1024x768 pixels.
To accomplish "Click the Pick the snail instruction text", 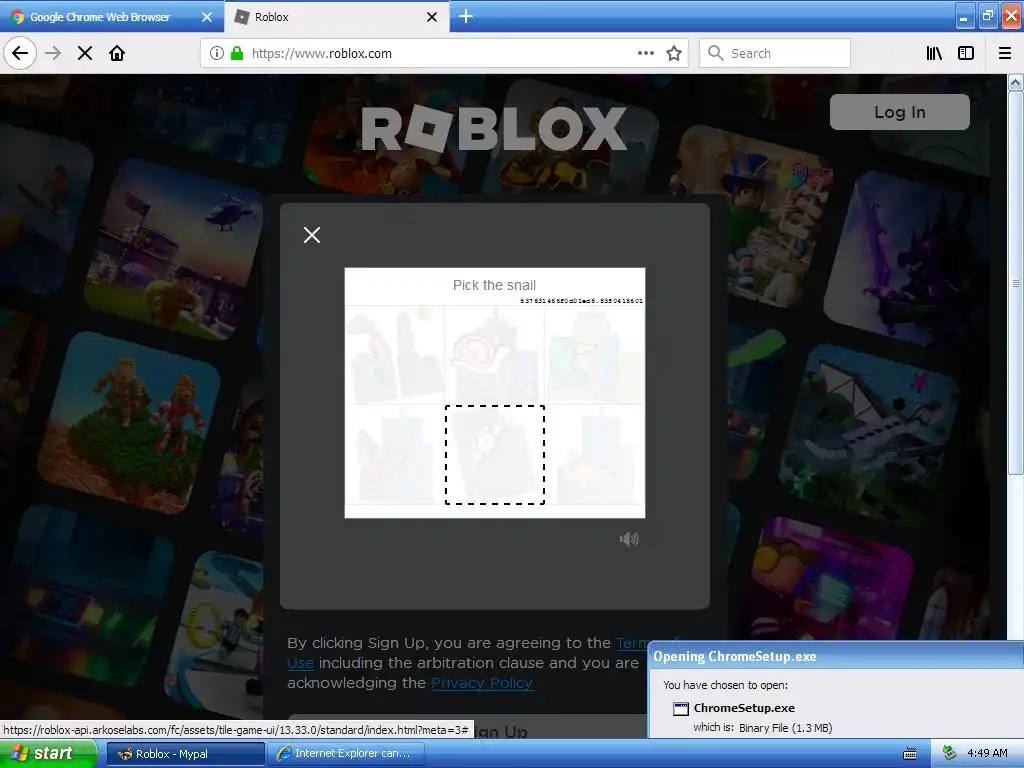I will [x=494, y=285].
